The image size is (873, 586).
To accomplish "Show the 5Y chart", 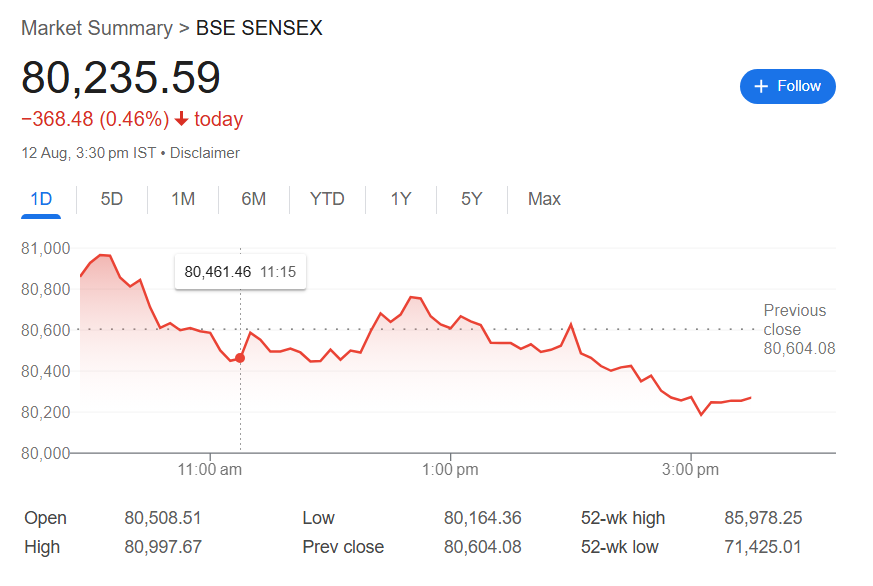I will point(472,199).
